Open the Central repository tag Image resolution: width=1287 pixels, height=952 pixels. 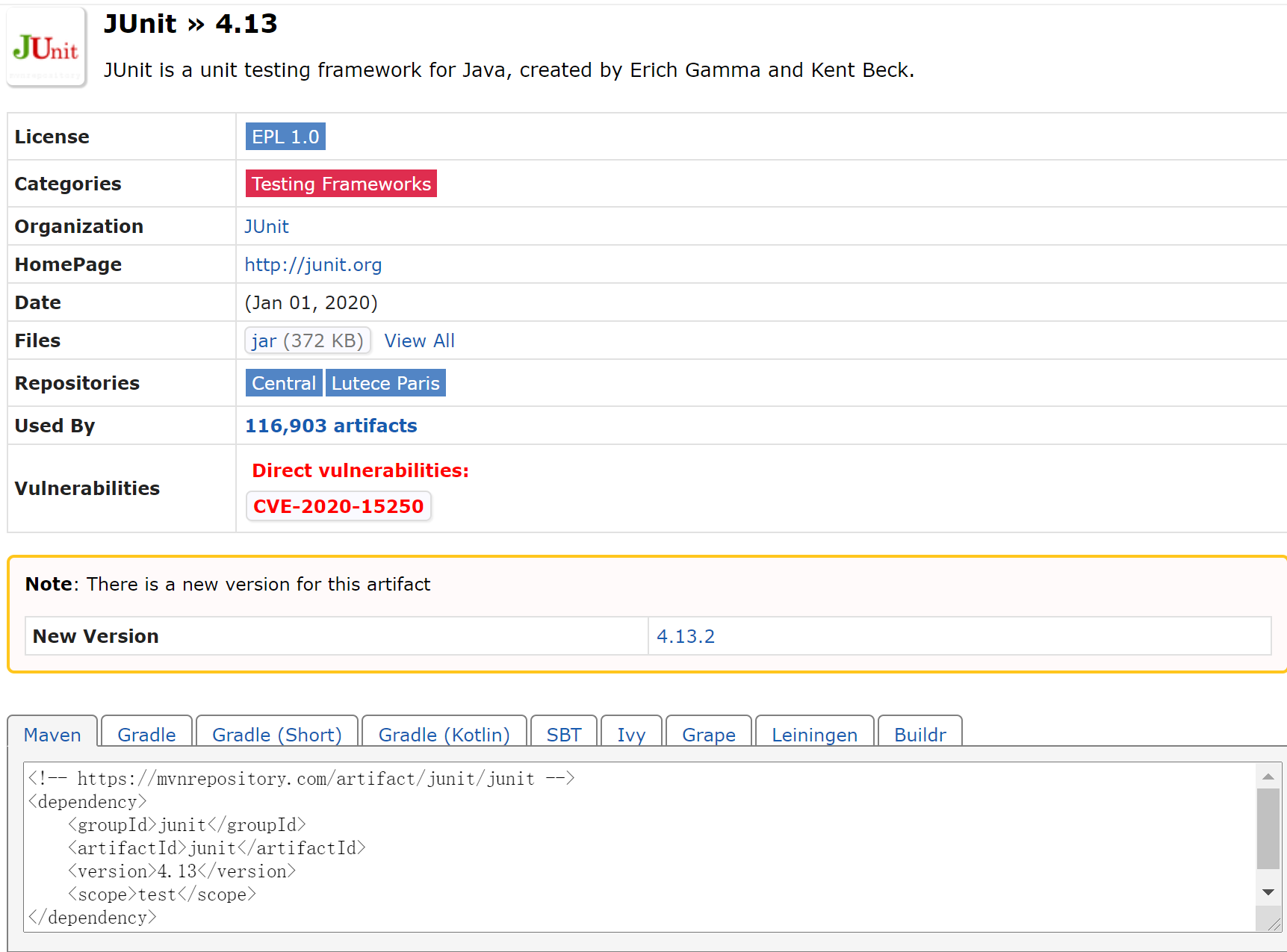tap(284, 383)
